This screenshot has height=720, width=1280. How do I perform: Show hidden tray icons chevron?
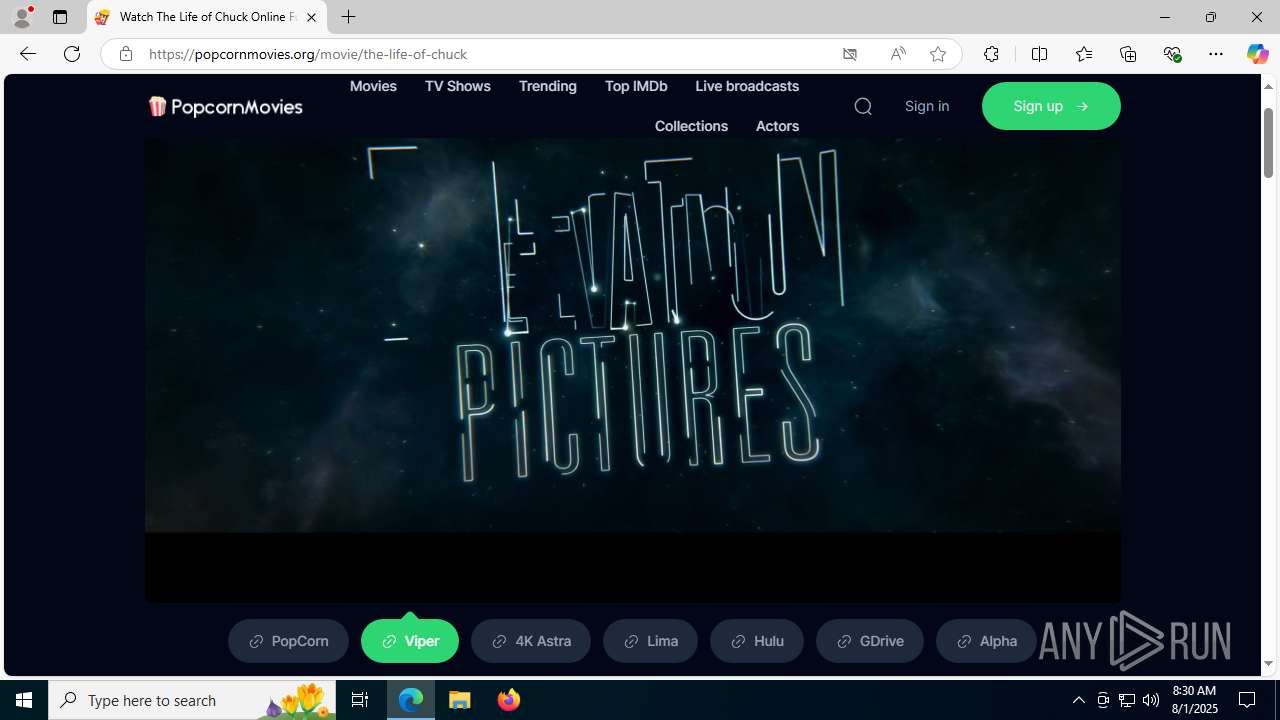pos(1078,700)
